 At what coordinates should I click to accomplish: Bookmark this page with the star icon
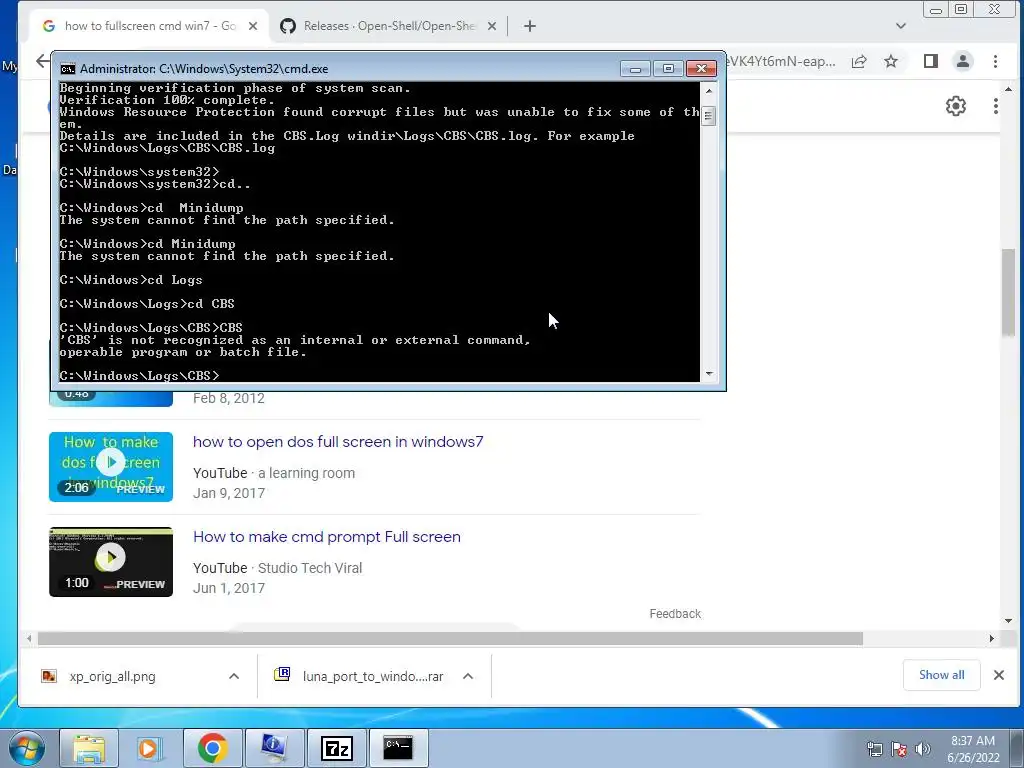tap(891, 61)
